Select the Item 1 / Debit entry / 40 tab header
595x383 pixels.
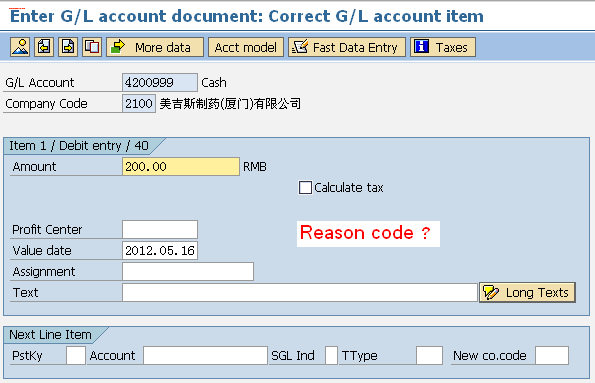(80, 146)
